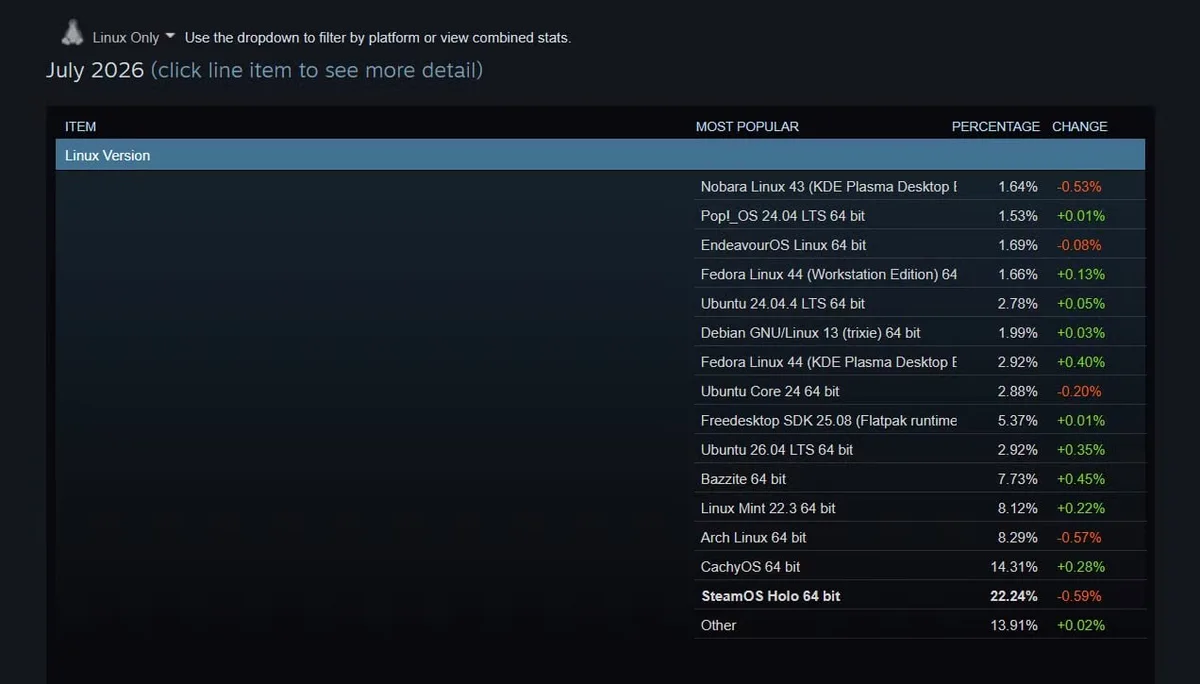Click the -0.53% change value
The height and width of the screenshot is (684, 1200).
coord(1080,187)
